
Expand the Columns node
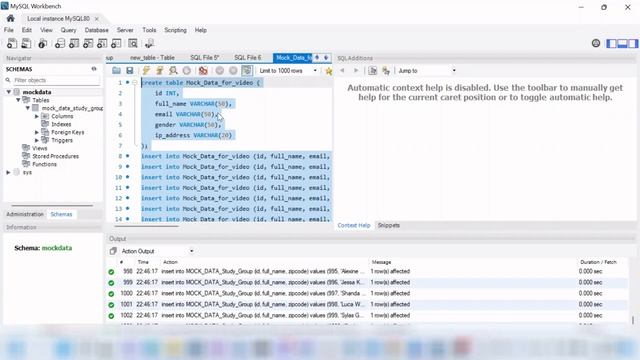point(37,116)
